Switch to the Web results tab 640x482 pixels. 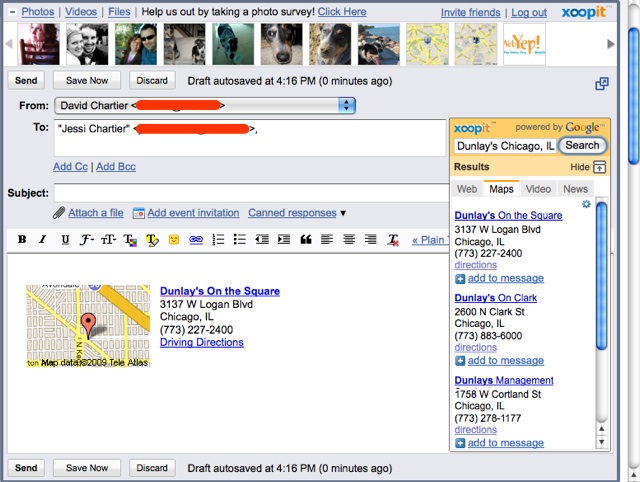pos(467,189)
